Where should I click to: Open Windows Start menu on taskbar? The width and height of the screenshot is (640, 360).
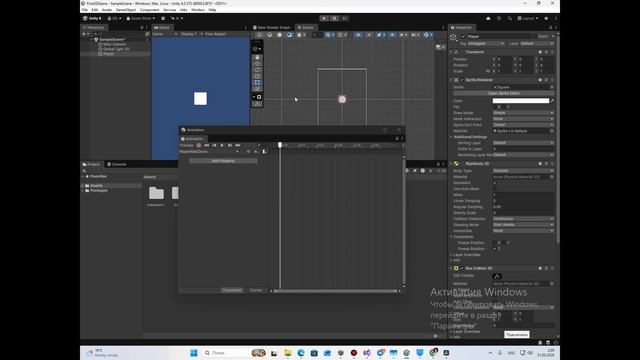click(194, 353)
